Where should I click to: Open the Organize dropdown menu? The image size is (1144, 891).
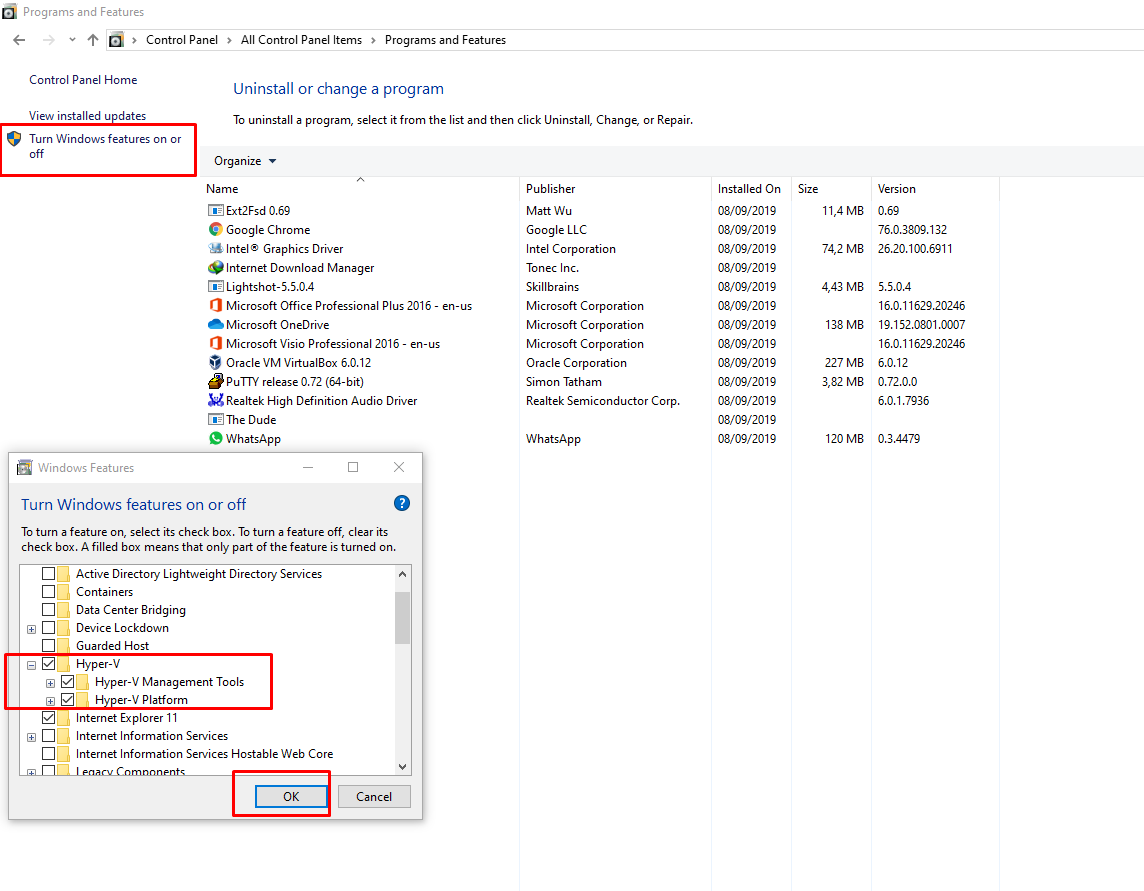[x=245, y=161]
